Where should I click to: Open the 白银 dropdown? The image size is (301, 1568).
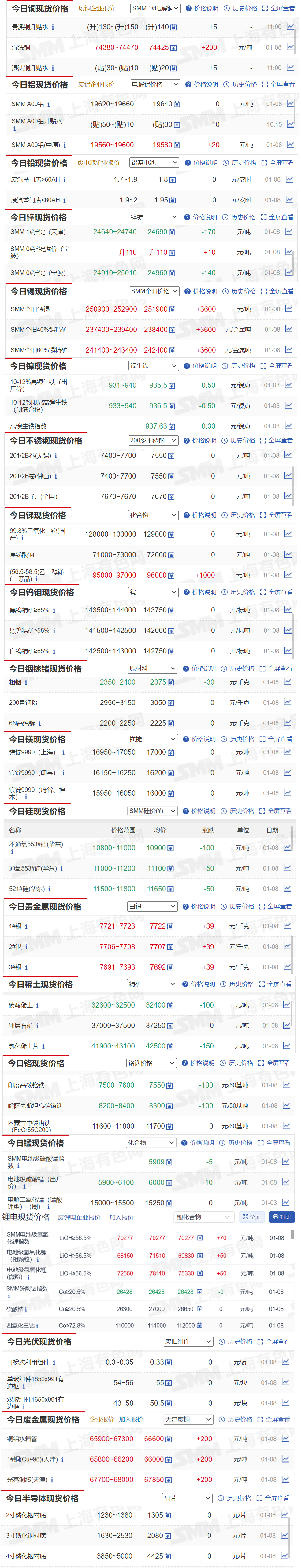152,906
